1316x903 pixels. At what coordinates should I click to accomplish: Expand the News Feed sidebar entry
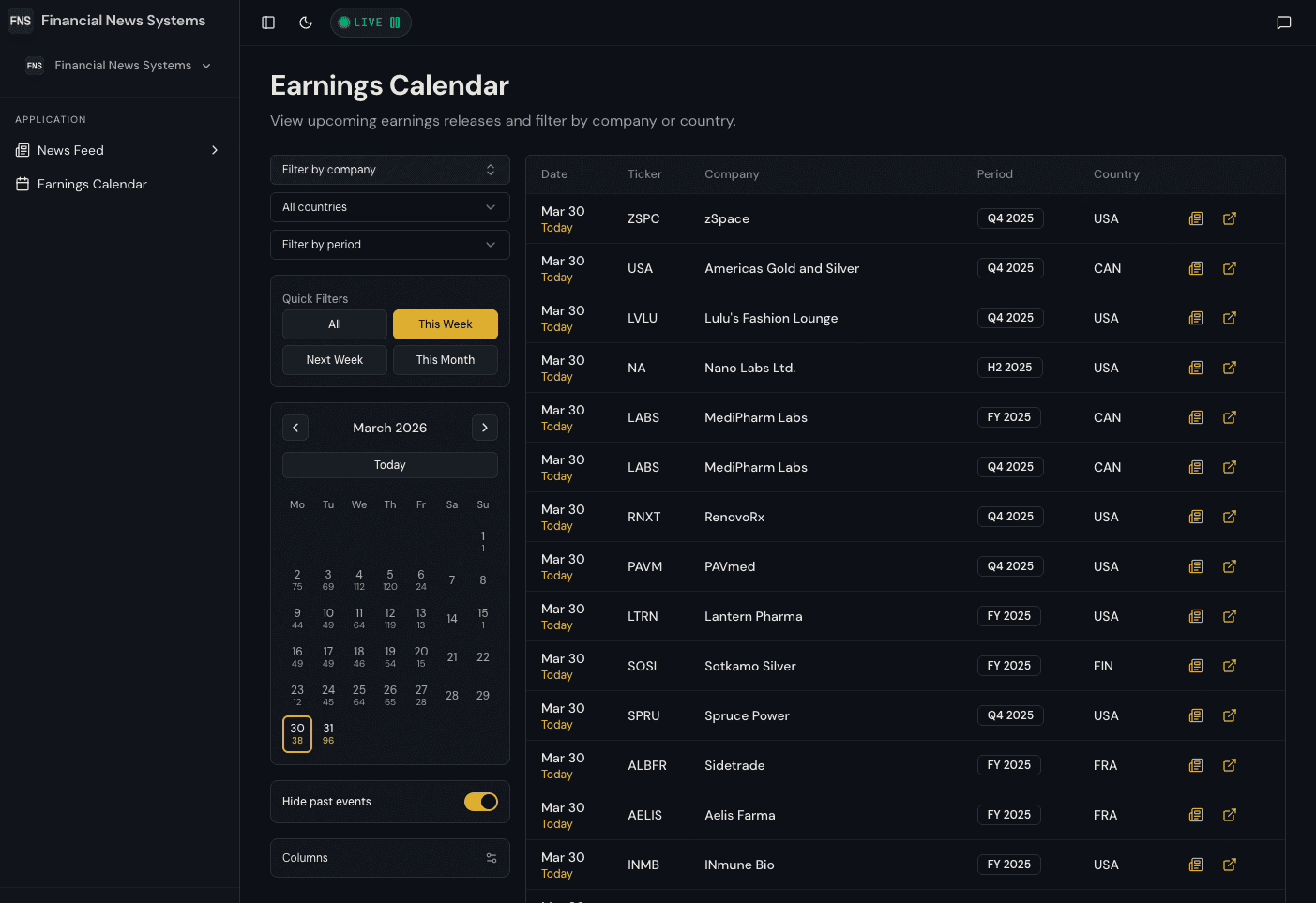(x=214, y=150)
